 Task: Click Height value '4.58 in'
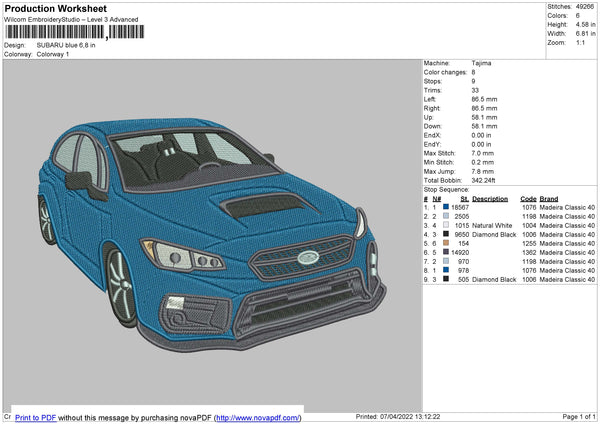585,24
